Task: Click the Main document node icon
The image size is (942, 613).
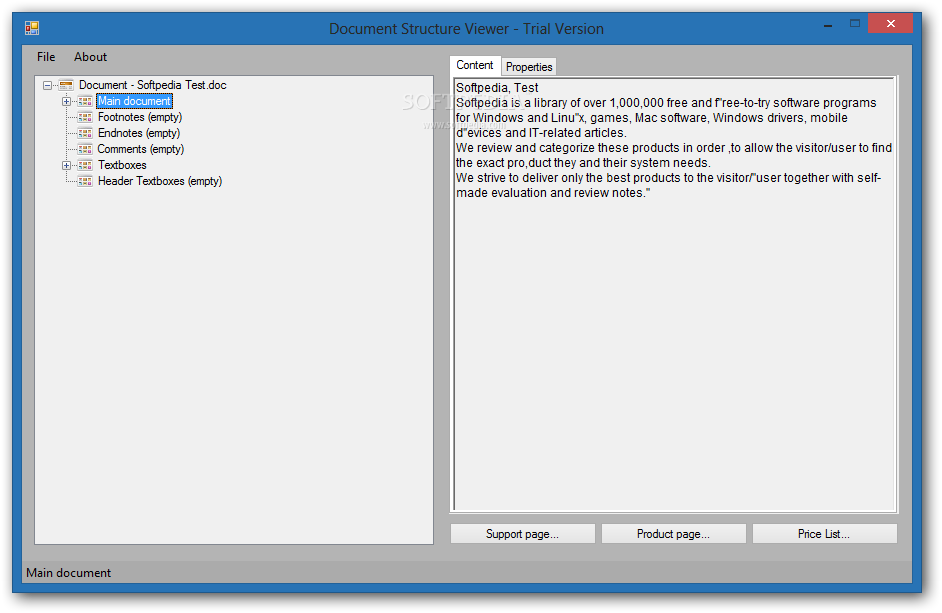Action: 85,102
